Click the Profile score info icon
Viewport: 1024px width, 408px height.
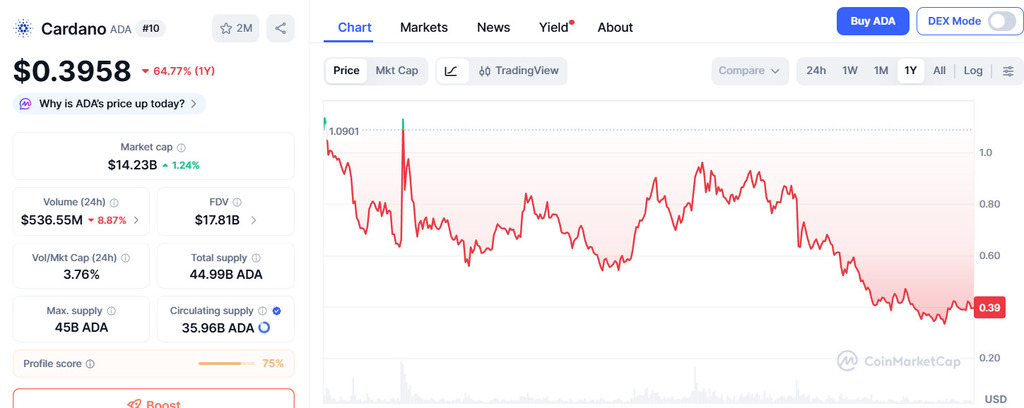point(90,364)
